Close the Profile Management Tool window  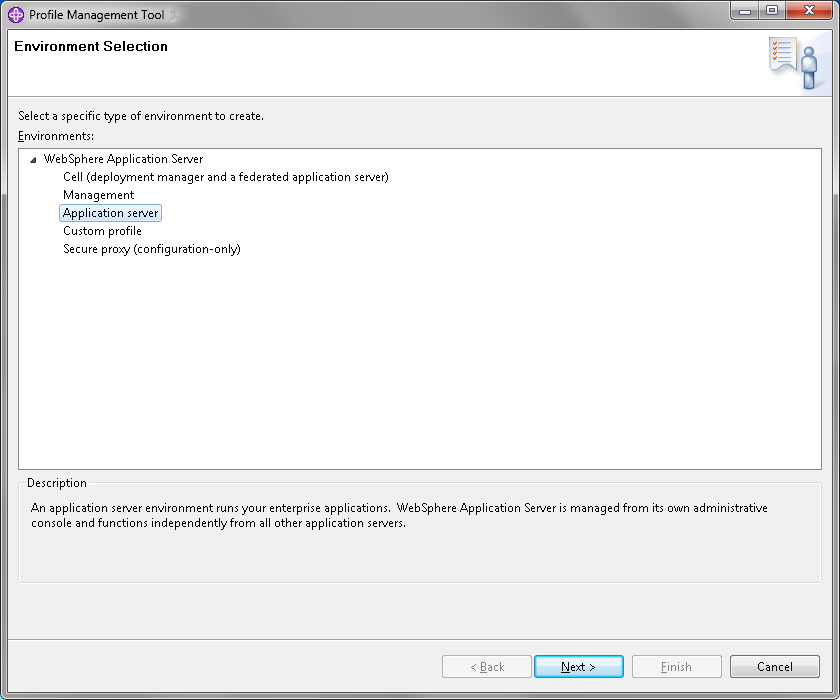coord(809,11)
